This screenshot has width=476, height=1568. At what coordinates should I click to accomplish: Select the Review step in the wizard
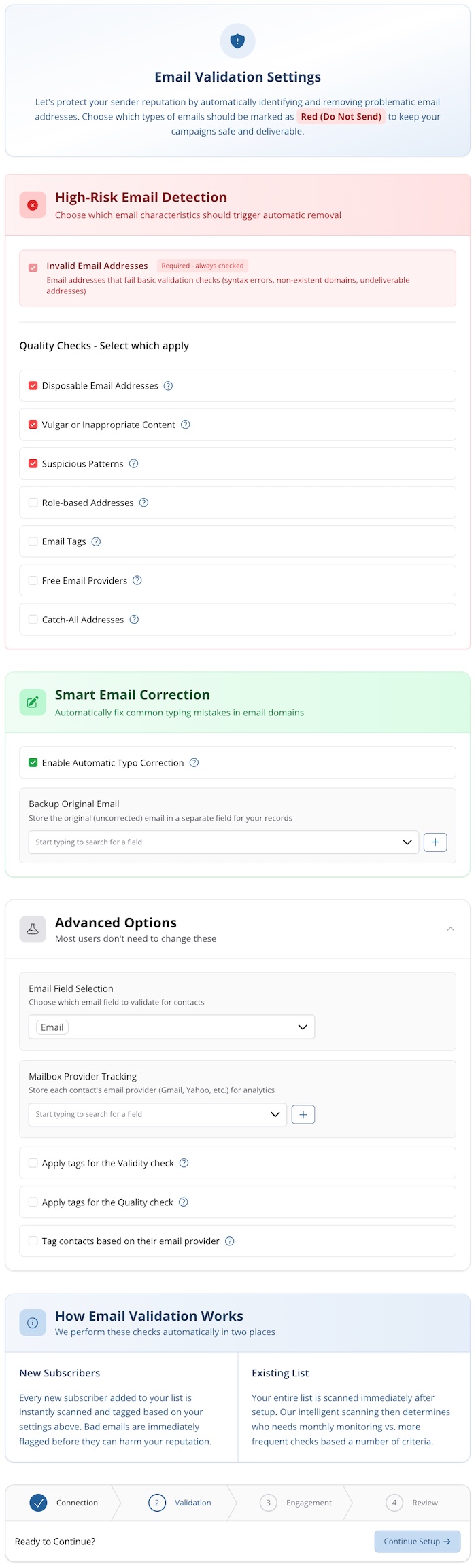pos(412,1503)
